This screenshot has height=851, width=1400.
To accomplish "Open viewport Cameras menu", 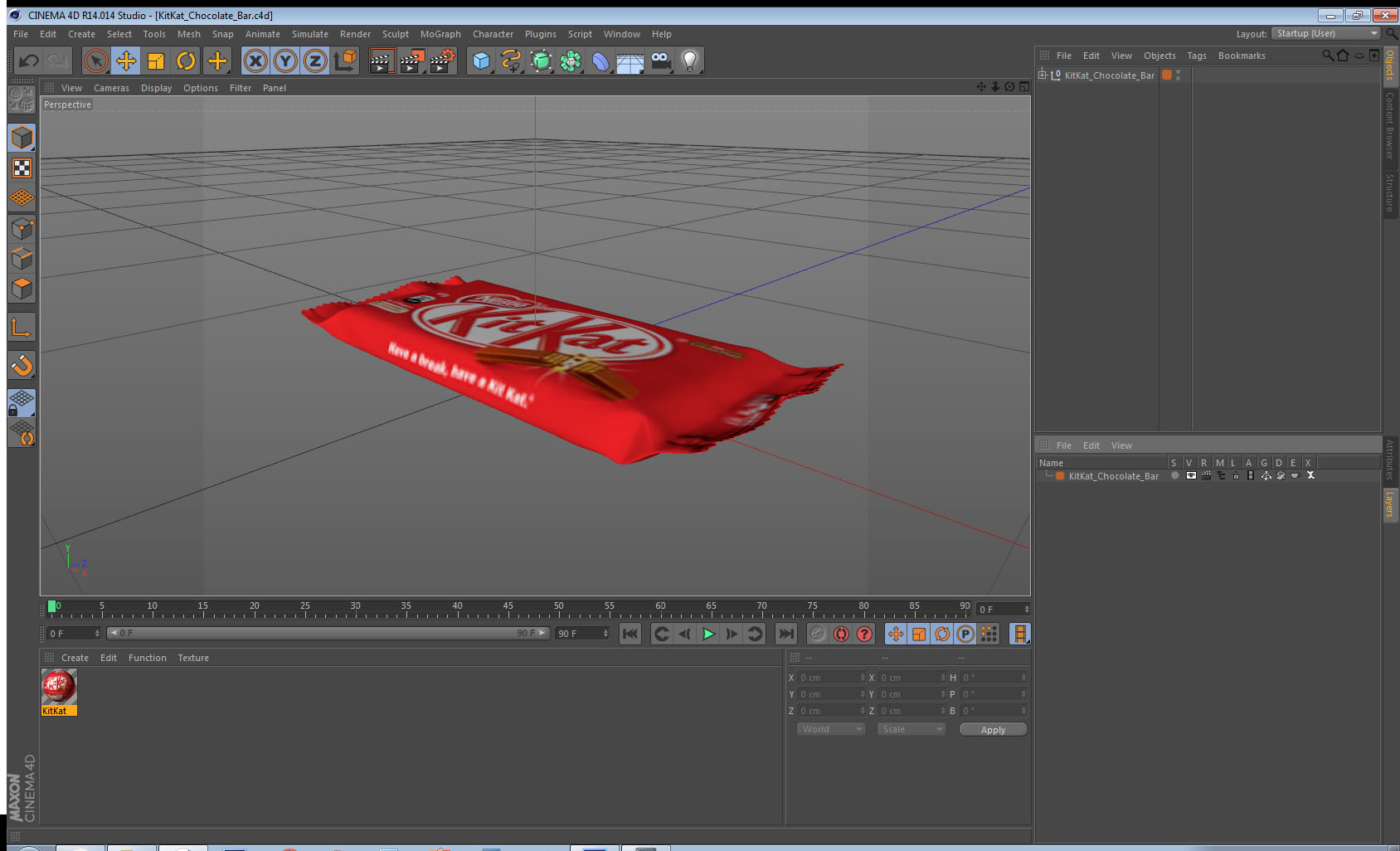I will click(x=111, y=88).
